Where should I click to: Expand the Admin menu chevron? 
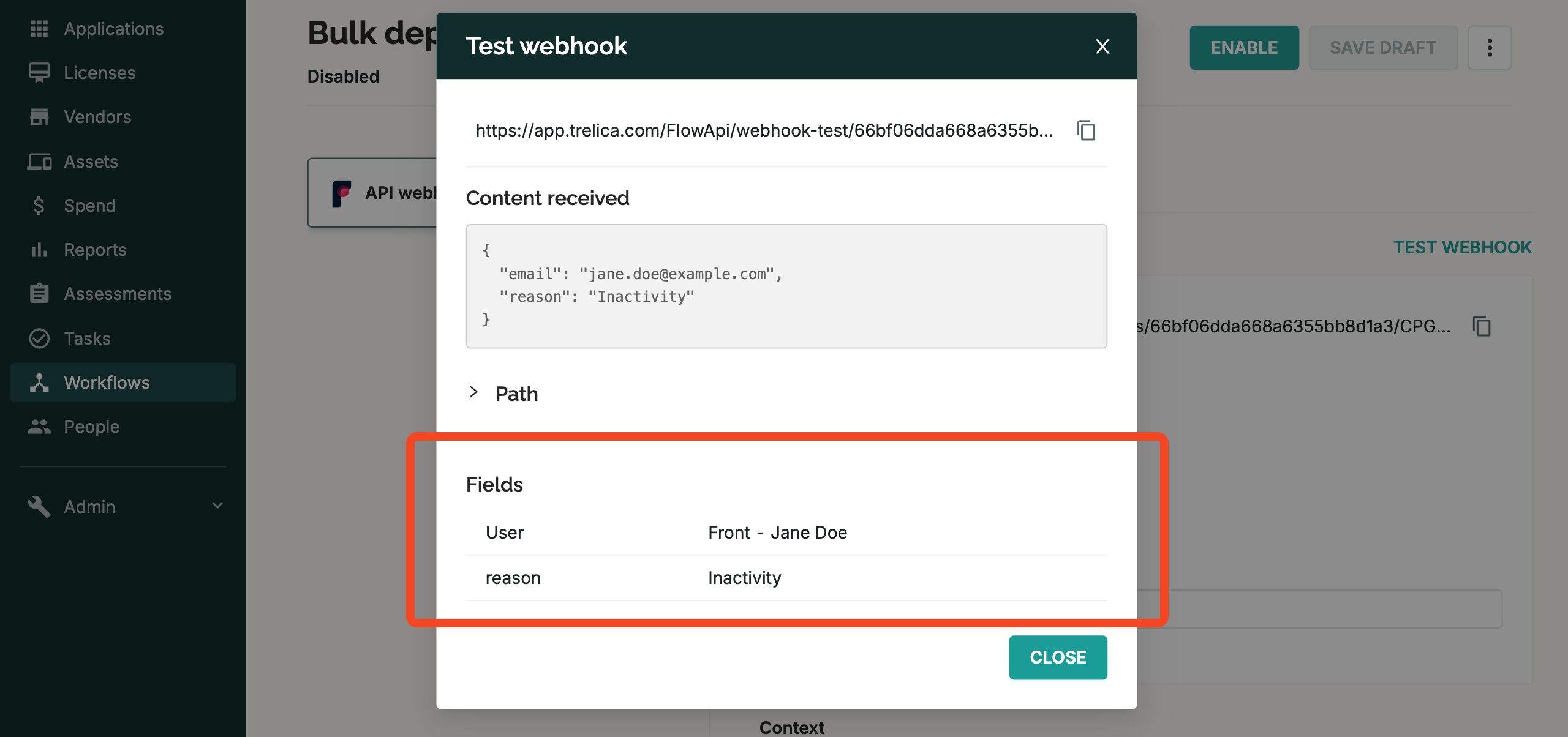tap(217, 506)
